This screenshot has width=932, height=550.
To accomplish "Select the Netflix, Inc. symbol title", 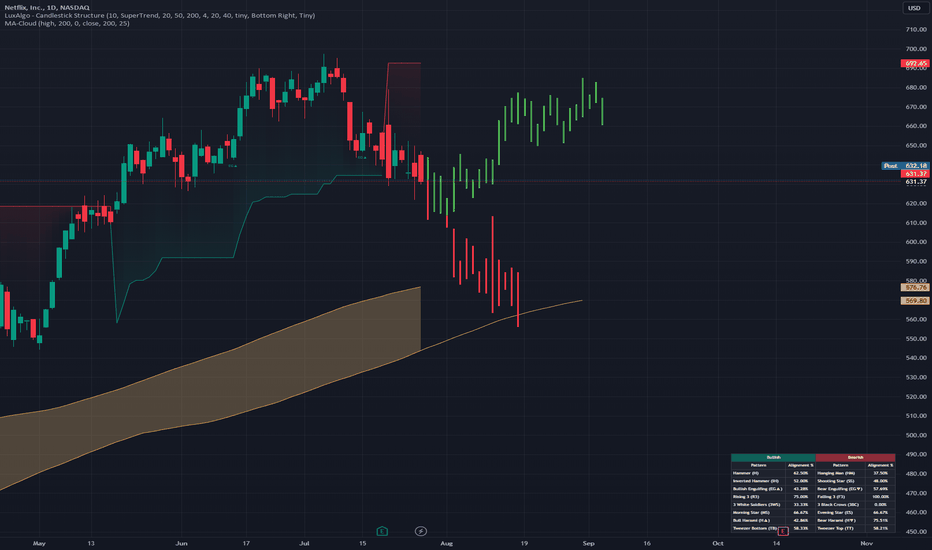I will [x=47, y=7].
